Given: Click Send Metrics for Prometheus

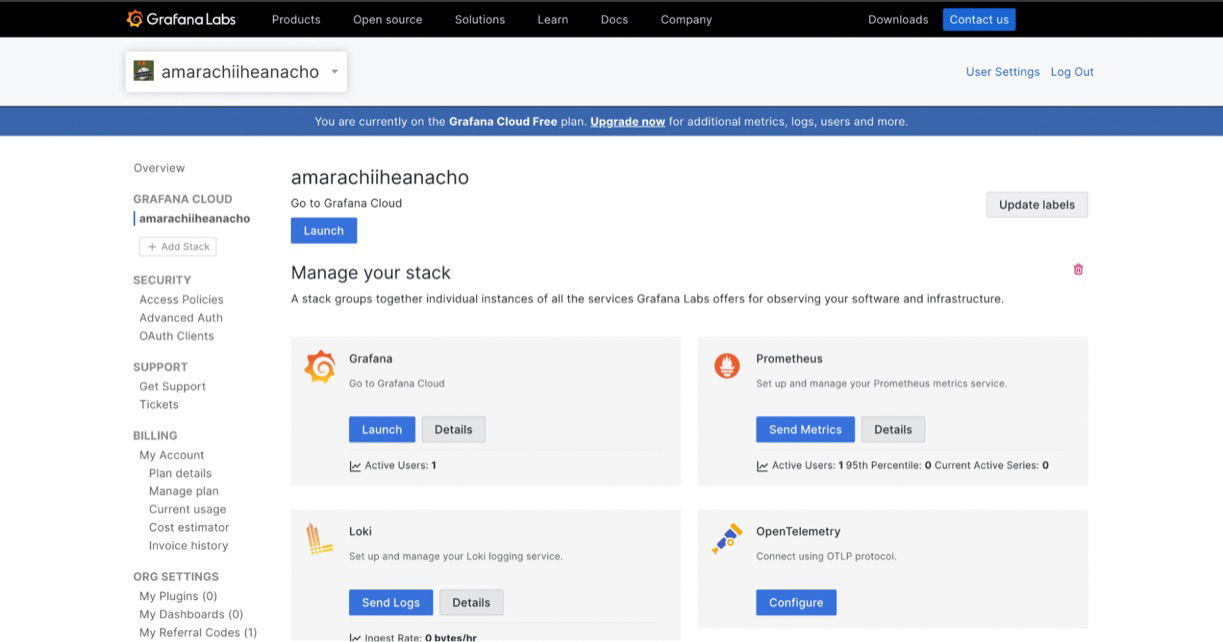Looking at the screenshot, I should (805, 429).
